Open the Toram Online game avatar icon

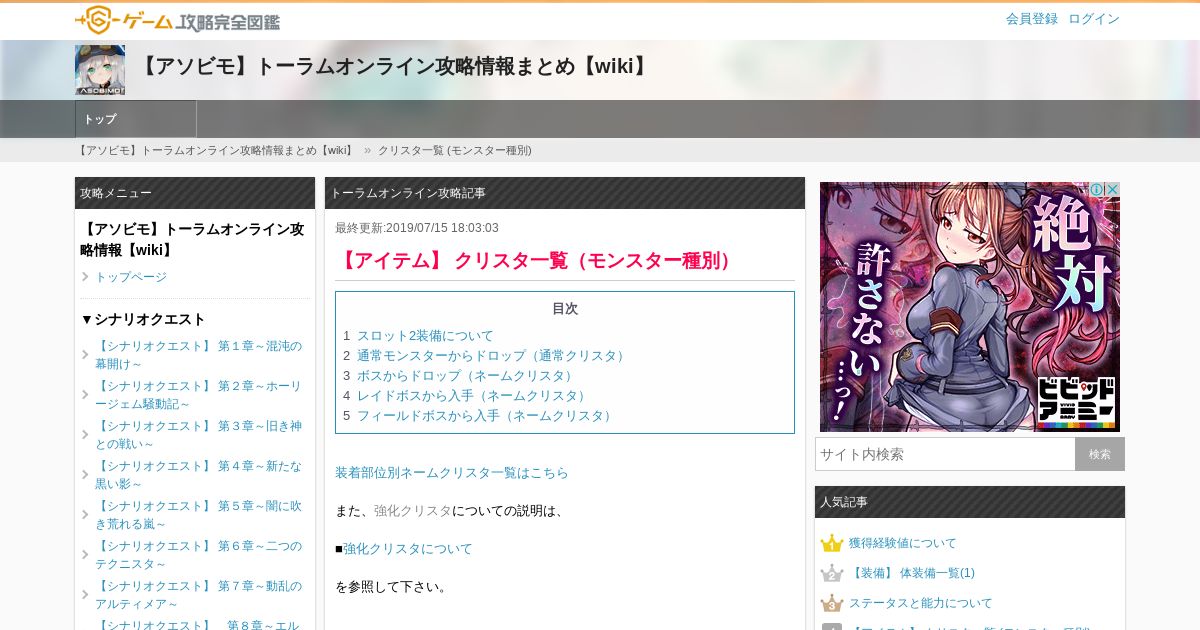[x=100, y=70]
